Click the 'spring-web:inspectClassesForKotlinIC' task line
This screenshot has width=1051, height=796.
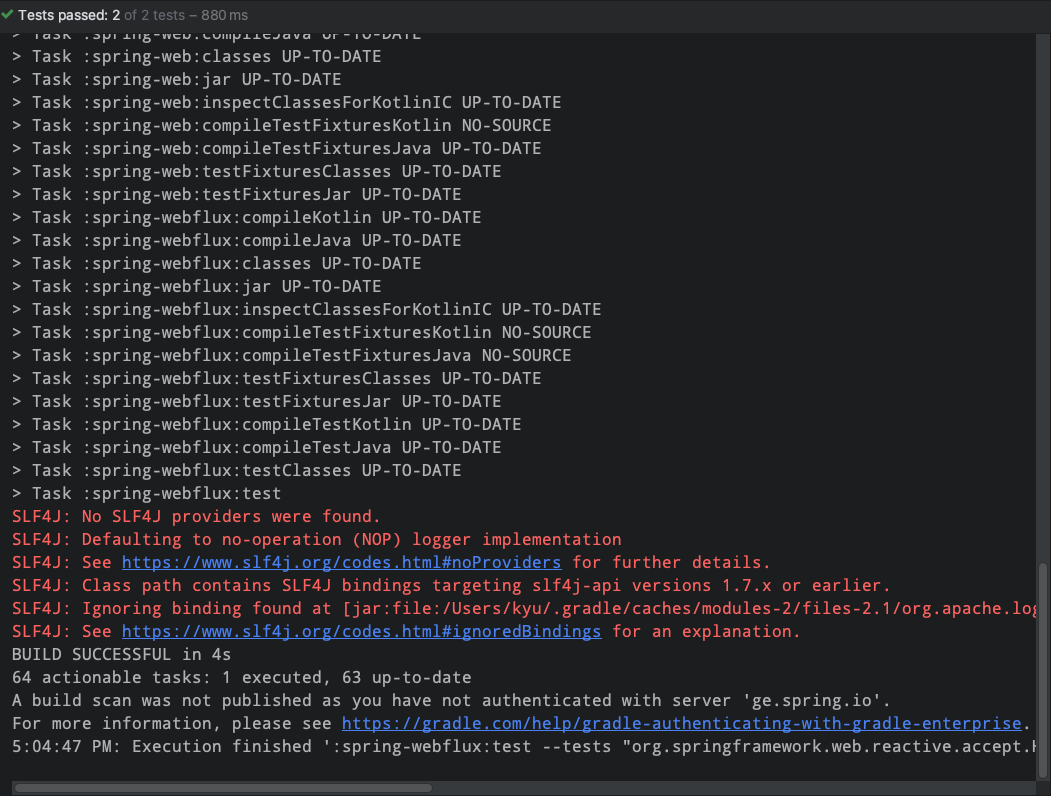[287, 103]
